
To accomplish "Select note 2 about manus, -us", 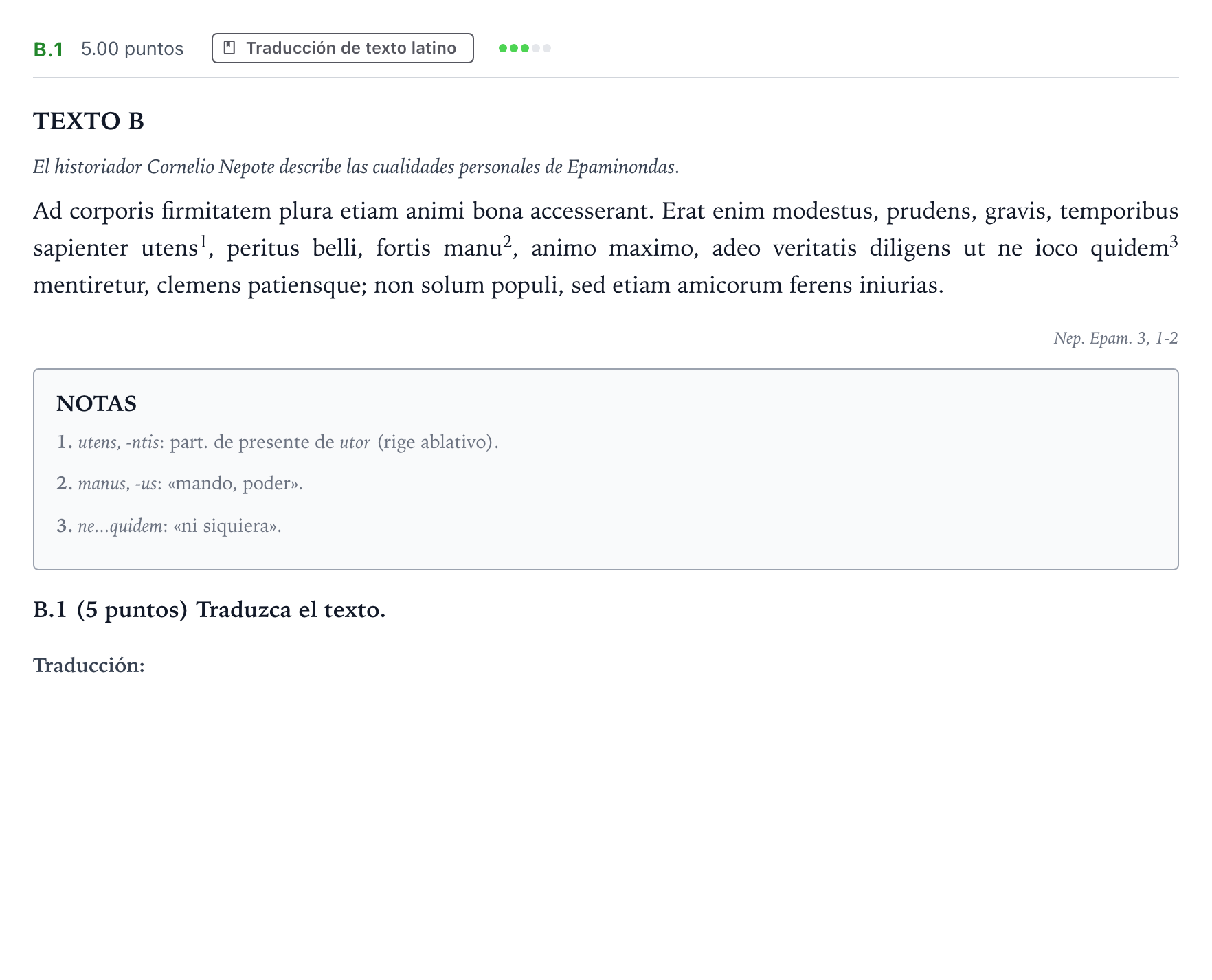I will click(180, 483).
